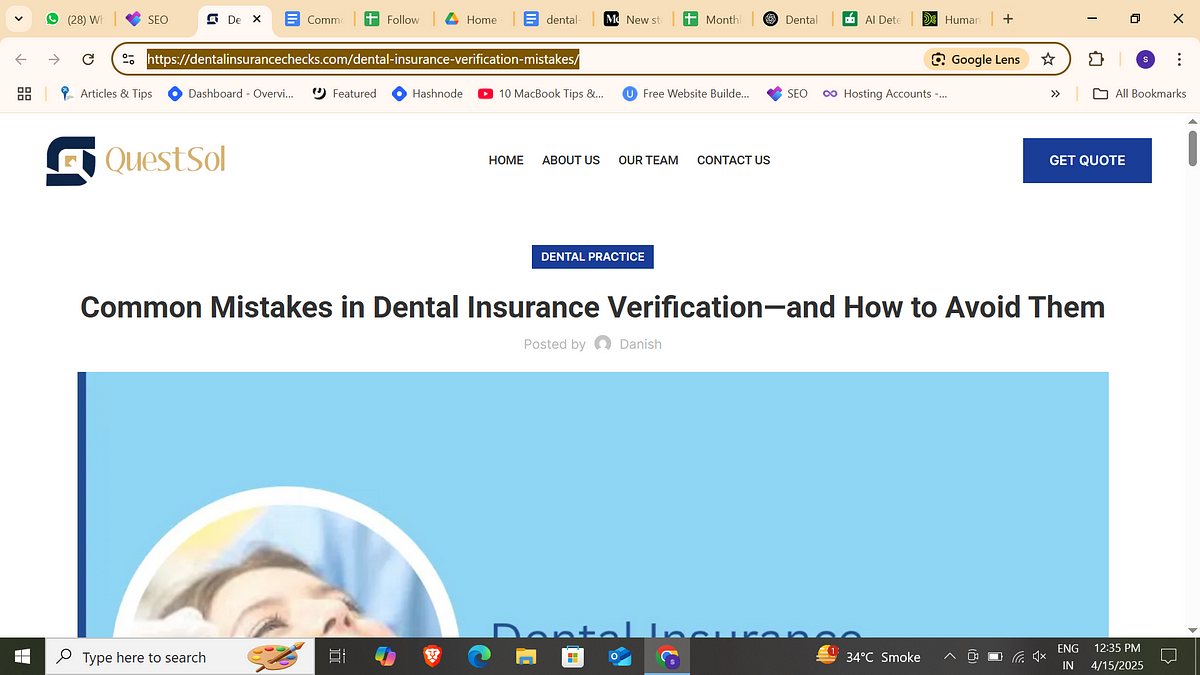Screen dimensions: 1200x675
Task: Open author Danish profile link
Action: click(640, 344)
